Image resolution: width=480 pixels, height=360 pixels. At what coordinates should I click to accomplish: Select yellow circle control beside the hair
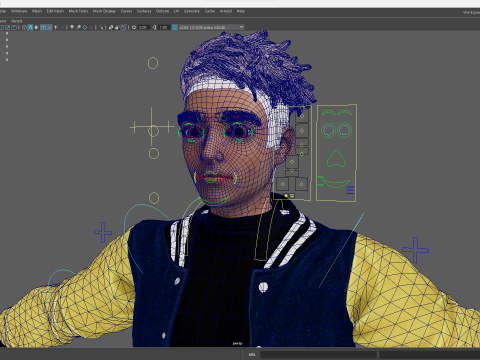[x=153, y=63]
